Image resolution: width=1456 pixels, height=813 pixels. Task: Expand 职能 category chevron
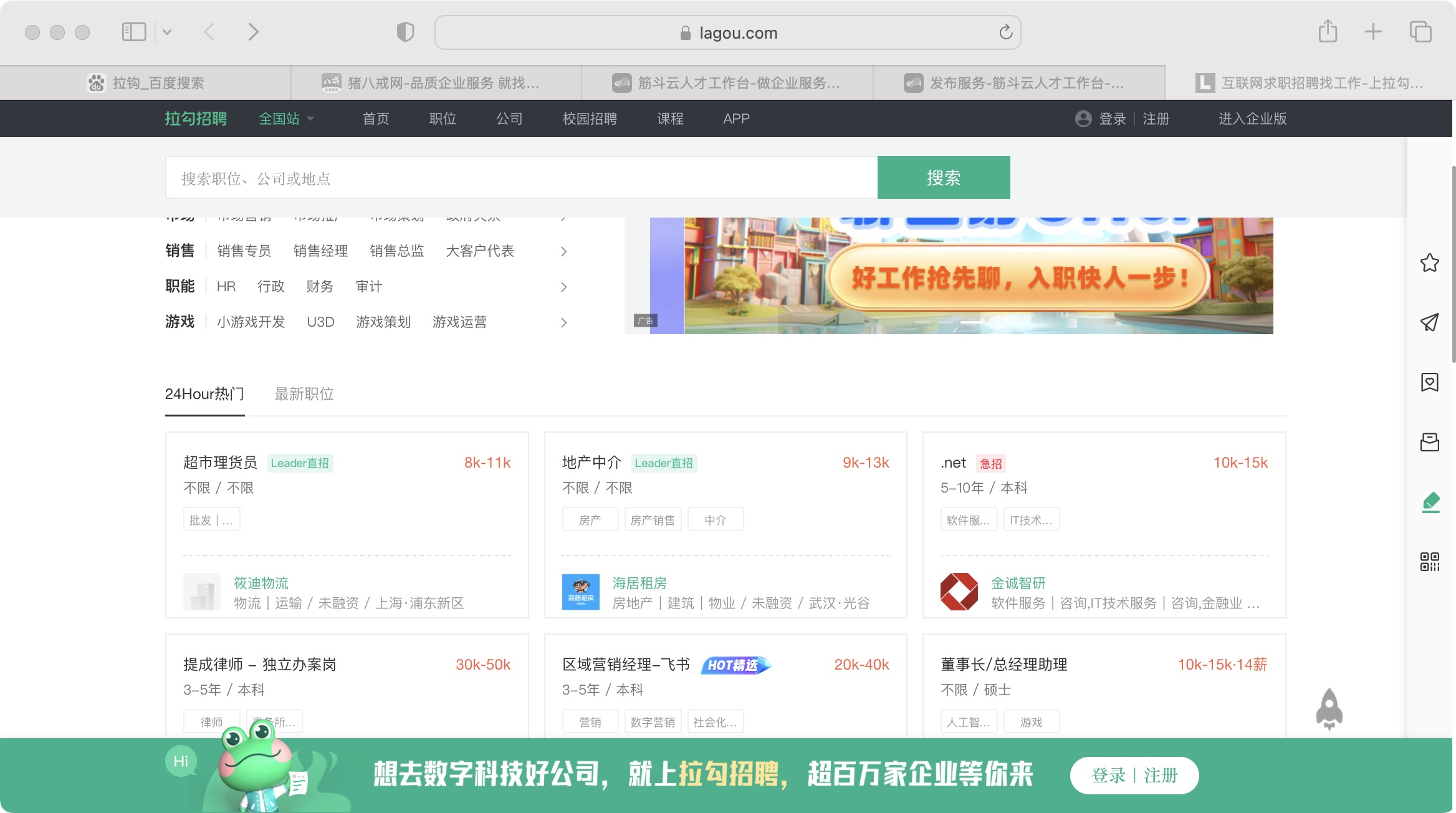pyautogui.click(x=563, y=287)
